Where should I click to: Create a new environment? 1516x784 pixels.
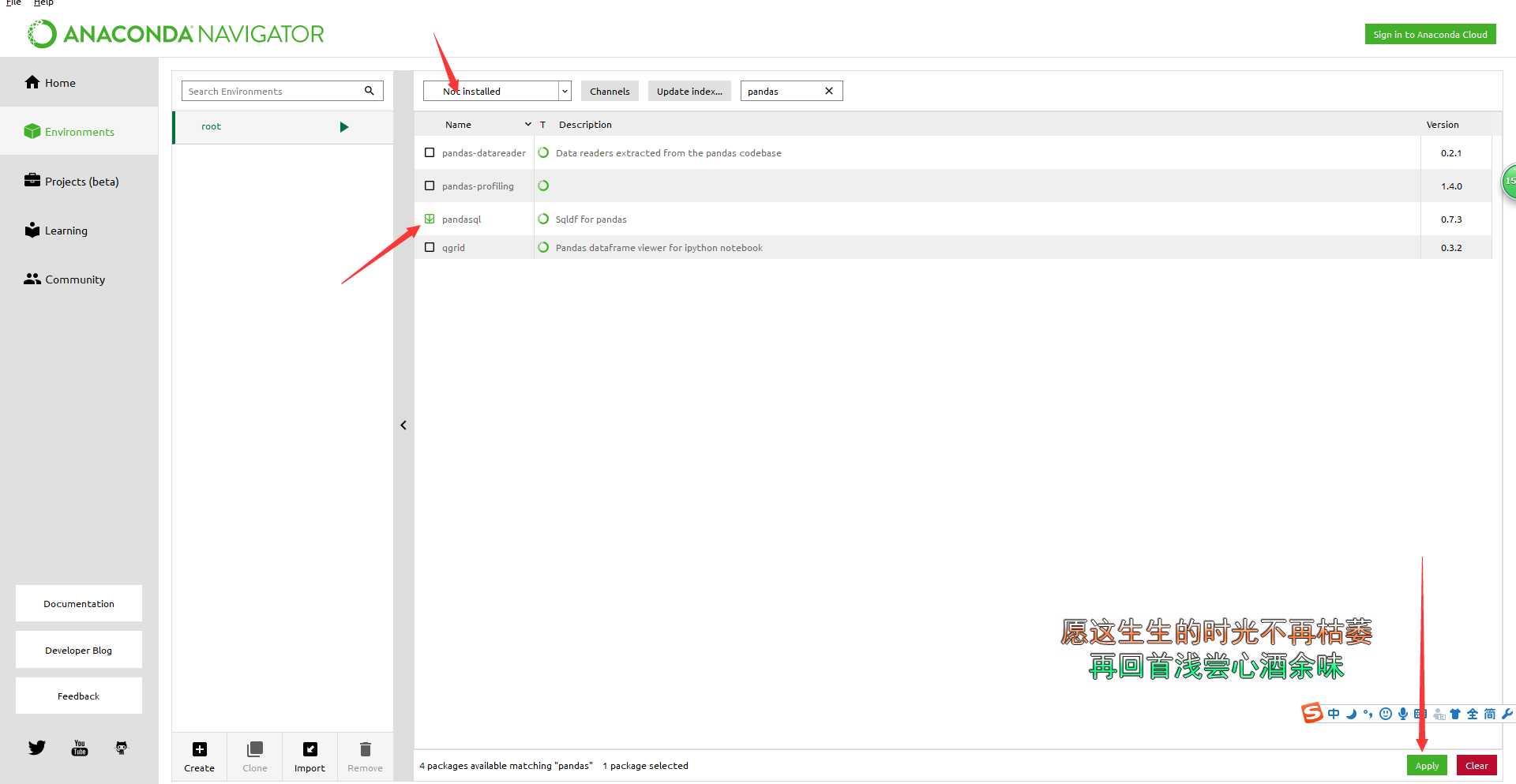click(x=200, y=756)
